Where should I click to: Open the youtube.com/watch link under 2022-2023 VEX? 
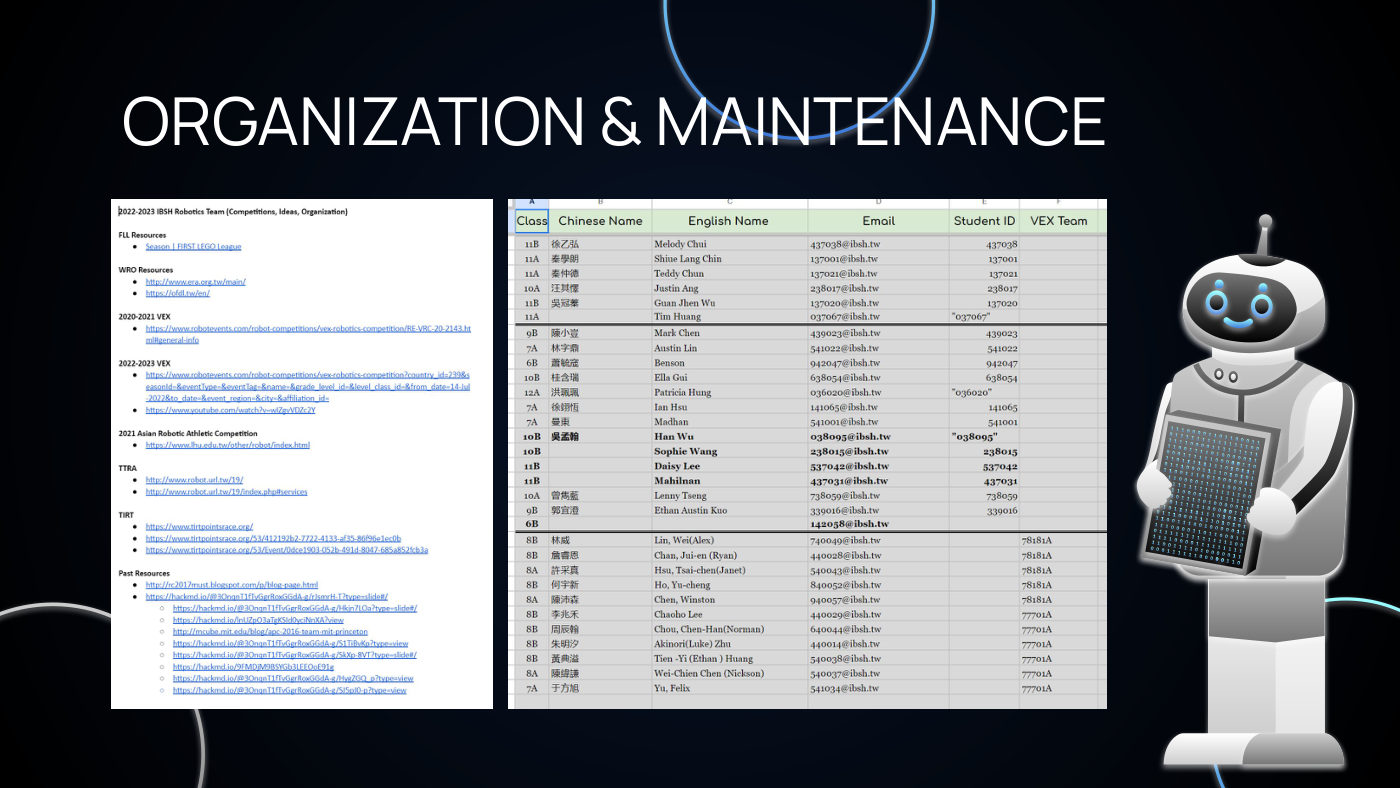click(230, 410)
